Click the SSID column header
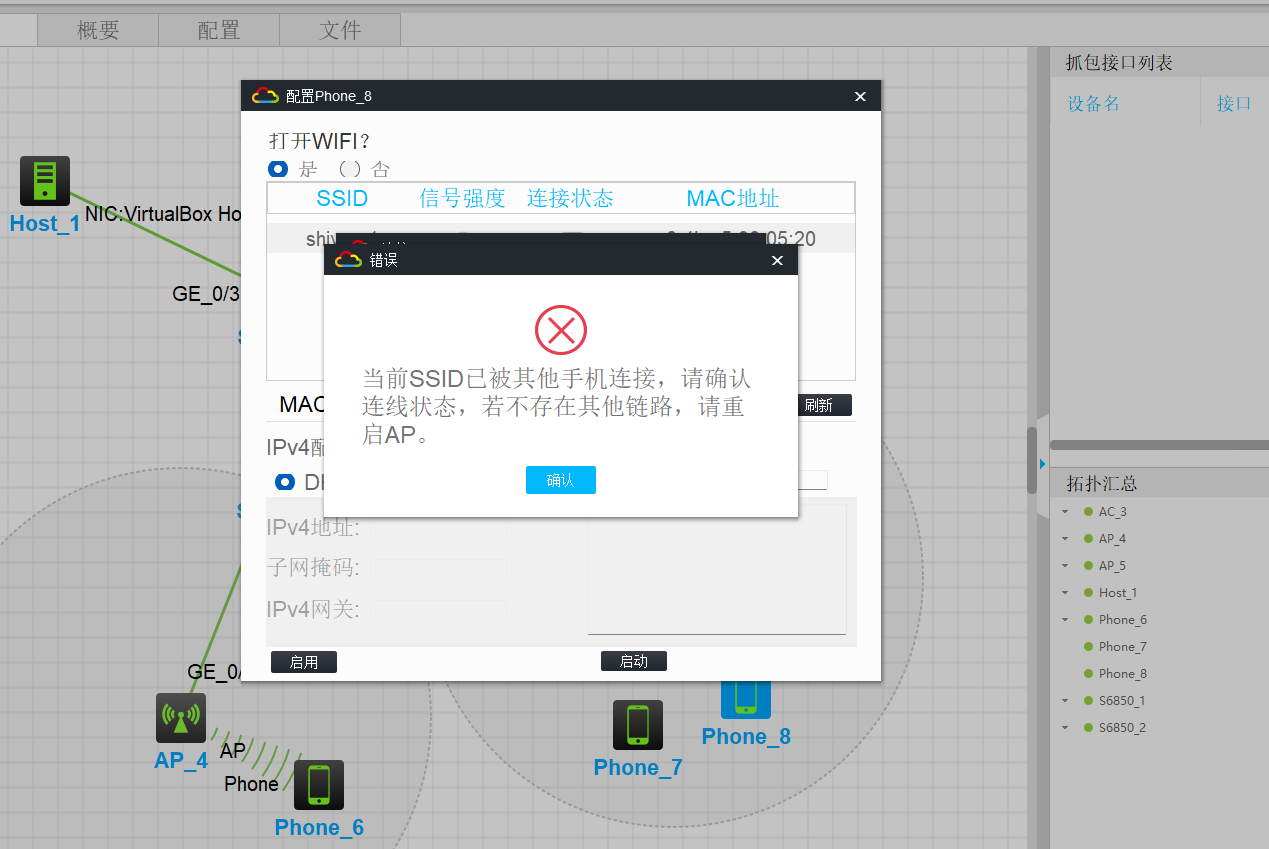 click(342, 198)
